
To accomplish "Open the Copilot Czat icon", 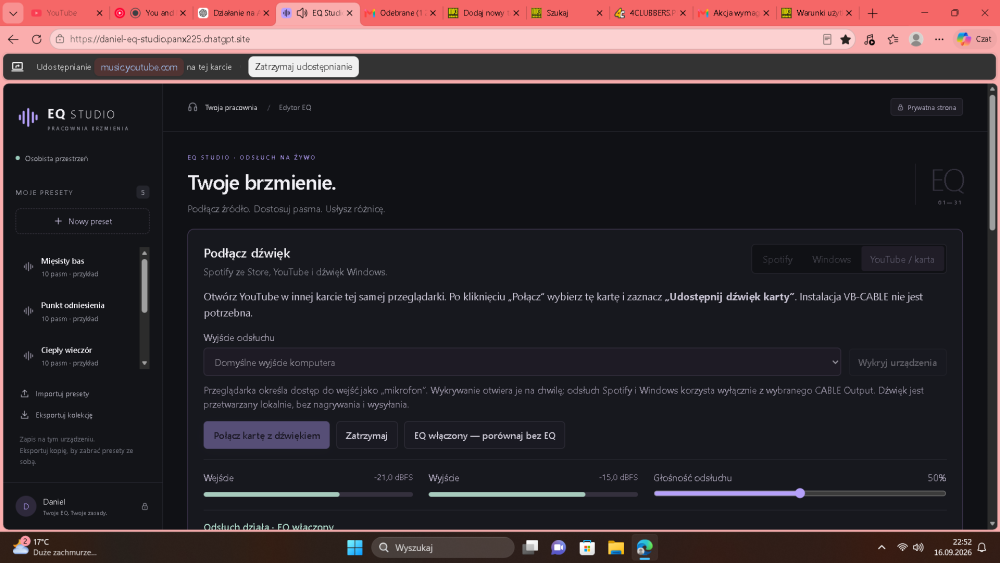I will pyautogui.click(x=974, y=39).
